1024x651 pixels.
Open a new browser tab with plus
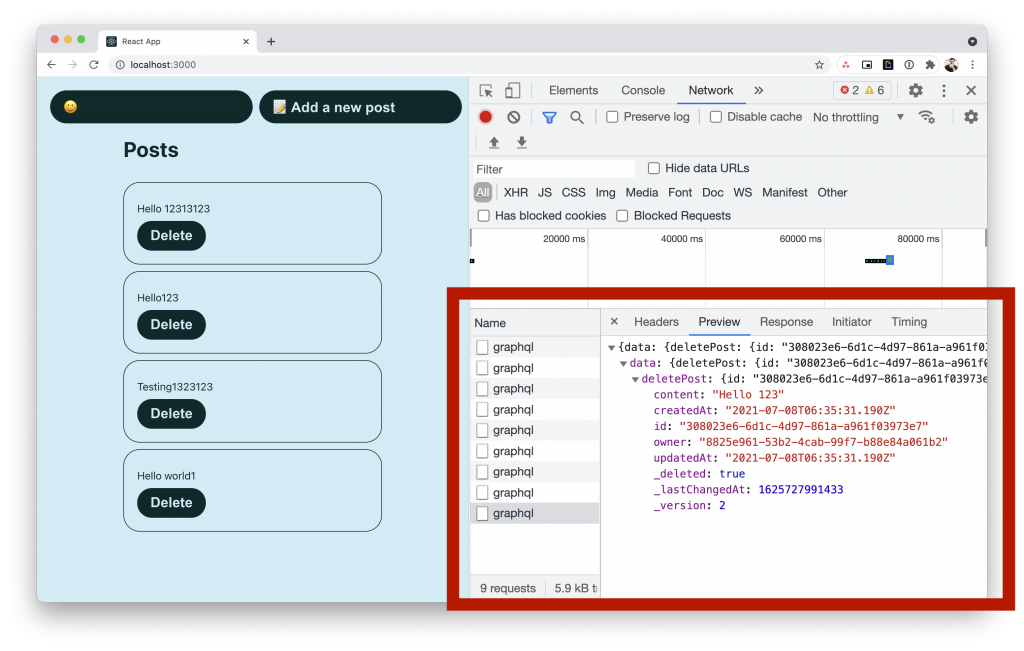point(271,42)
